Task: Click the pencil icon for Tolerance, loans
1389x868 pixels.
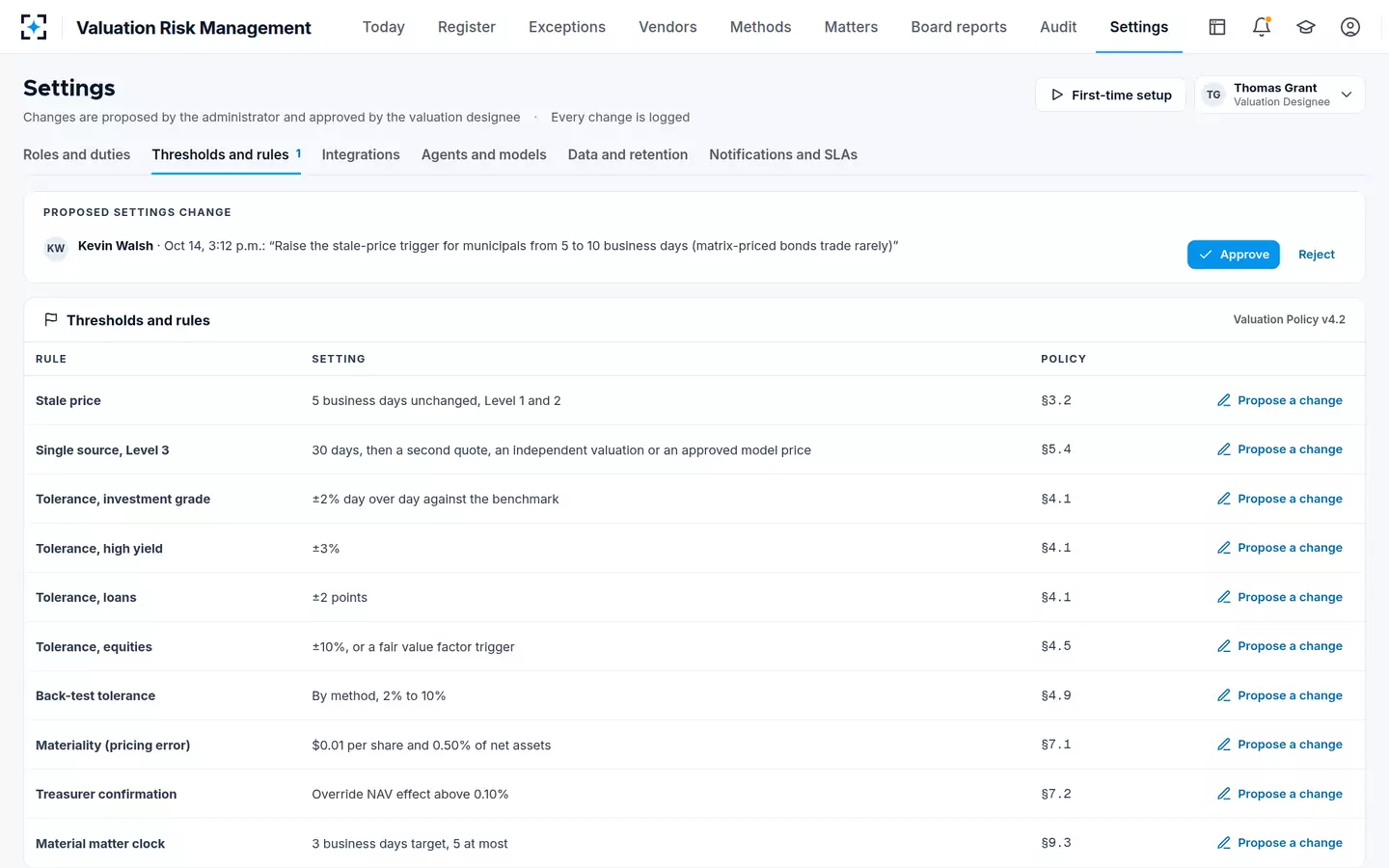Action: pyautogui.click(x=1224, y=597)
